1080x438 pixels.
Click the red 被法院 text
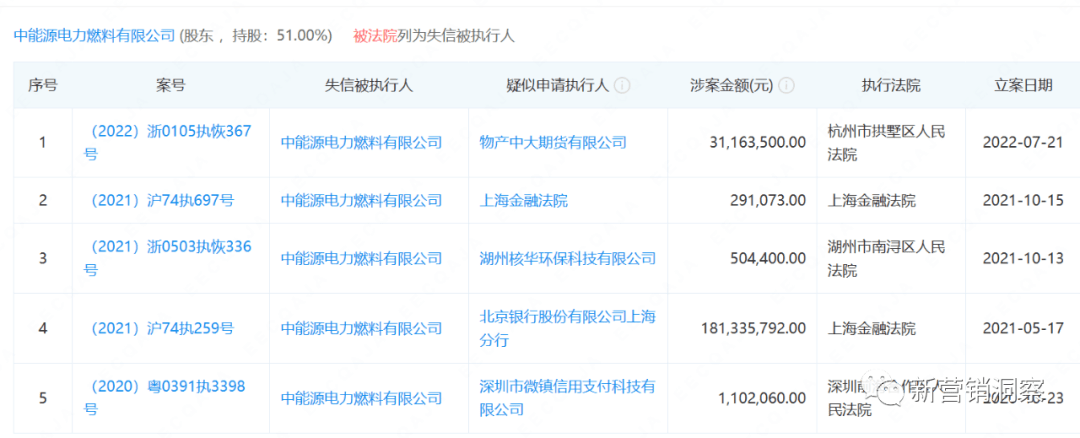pyautogui.click(x=374, y=35)
